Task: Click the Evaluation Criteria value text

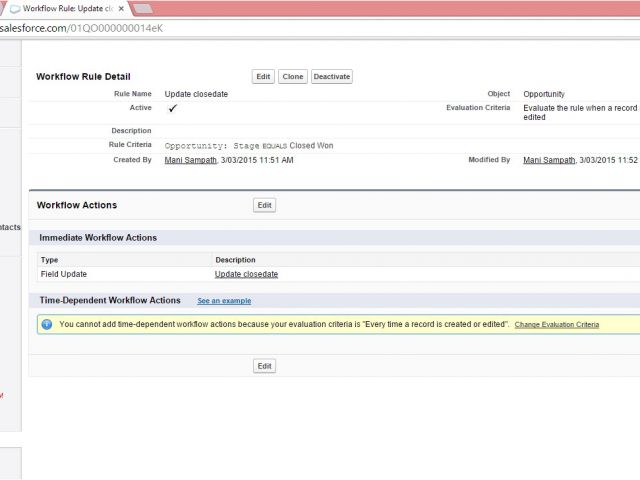Action: click(x=581, y=113)
